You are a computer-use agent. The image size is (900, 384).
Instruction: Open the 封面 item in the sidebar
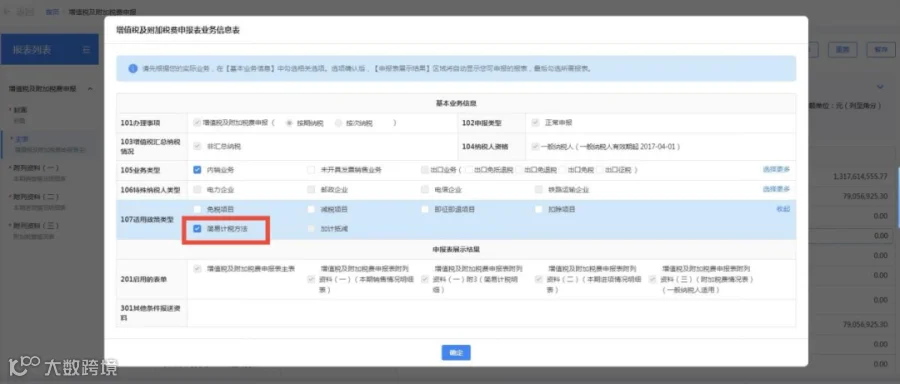tap(21, 109)
